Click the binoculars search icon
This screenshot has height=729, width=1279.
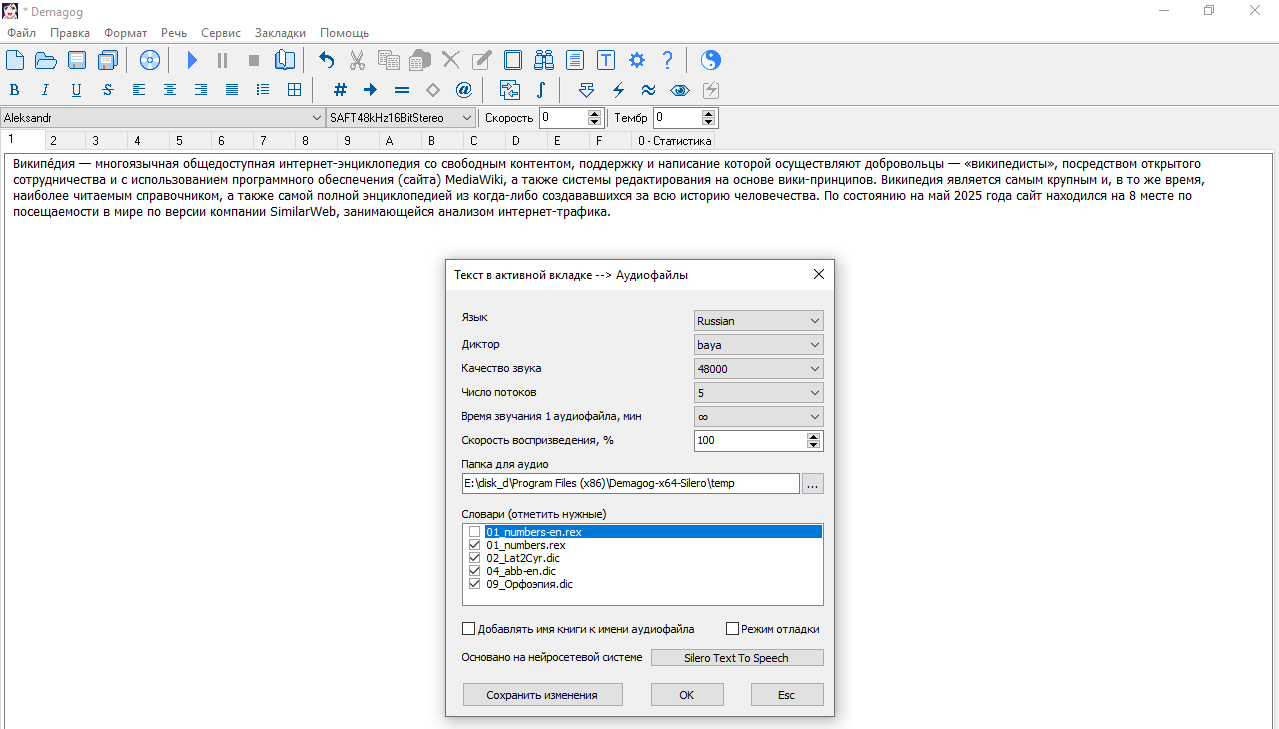(x=544, y=60)
